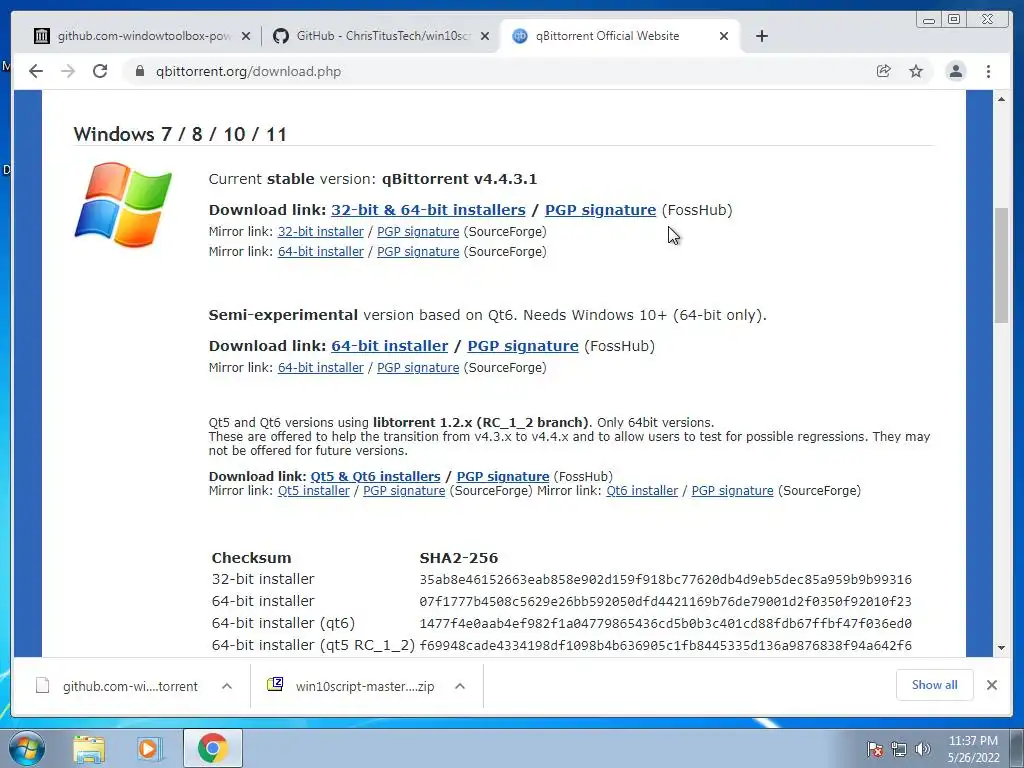This screenshot has height=768, width=1024.
Task: Open stable version PGP signature FossHub link
Action: pos(600,210)
